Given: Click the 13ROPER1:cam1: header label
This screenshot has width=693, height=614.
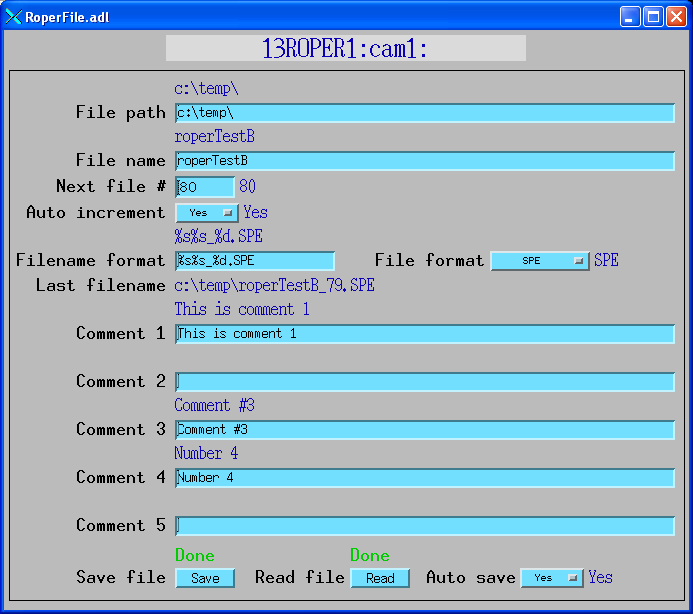Looking at the screenshot, I should click(x=345, y=48).
